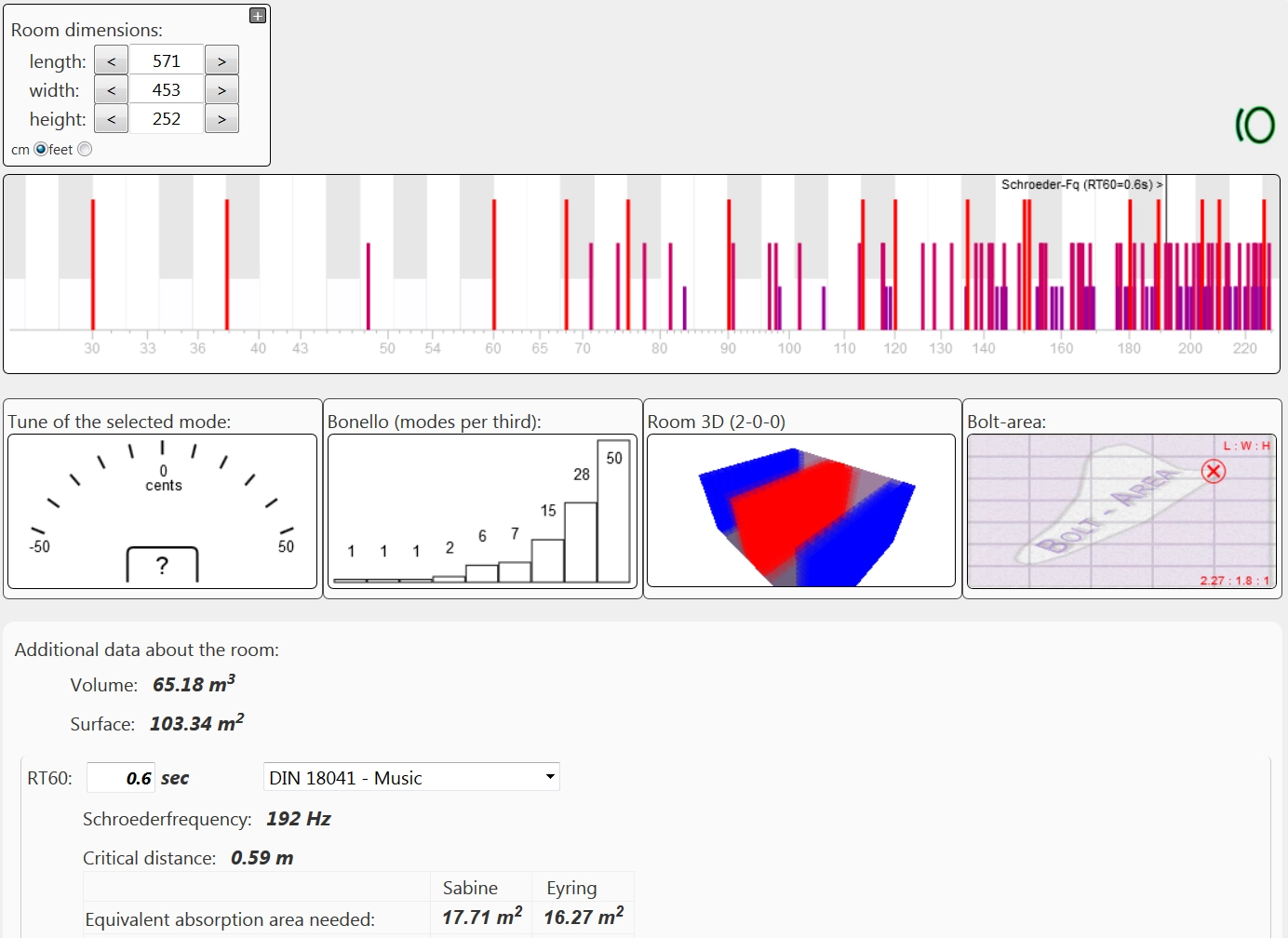Increase the room height value
Viewport: 1288px width, 938px height.
(x=221, y=119)
